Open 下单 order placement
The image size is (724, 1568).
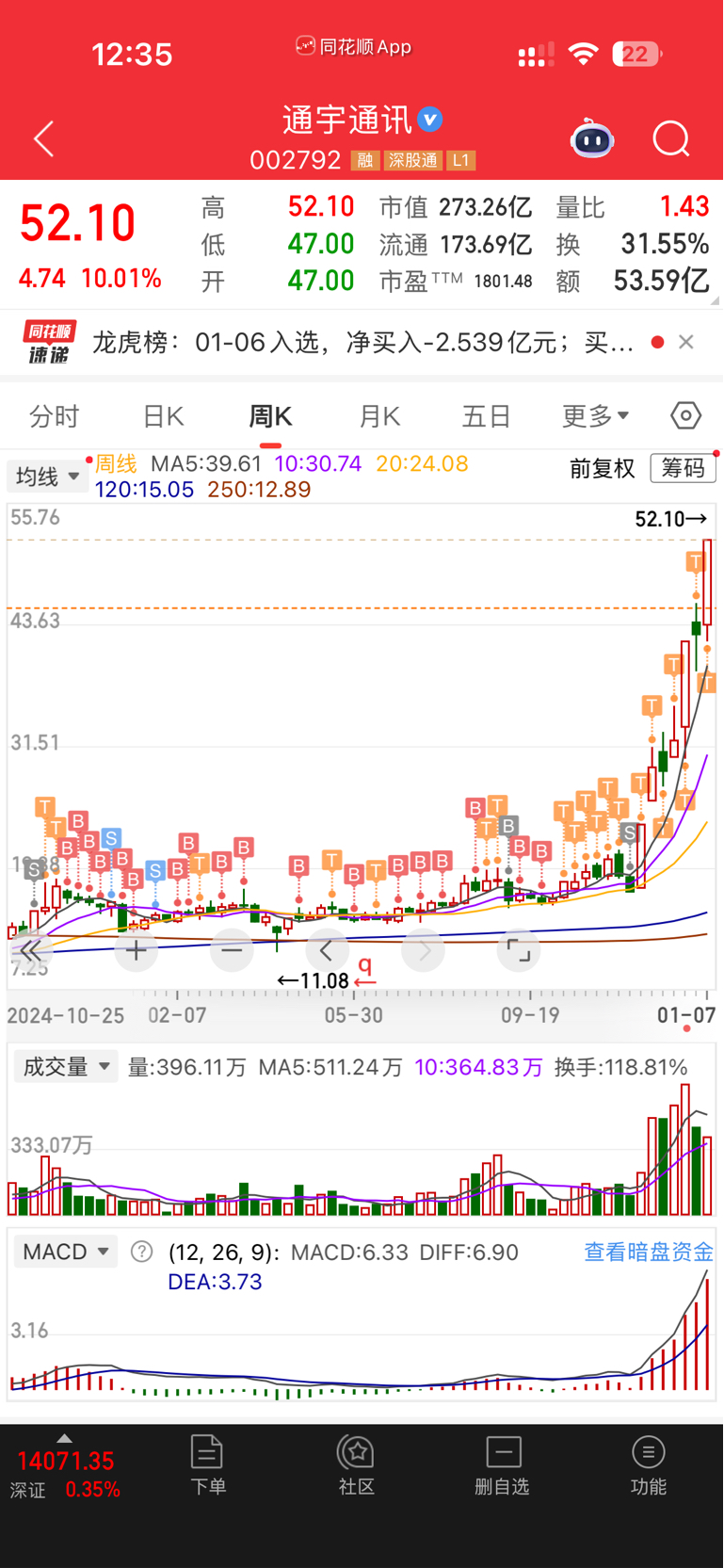tap(207, 1465)
